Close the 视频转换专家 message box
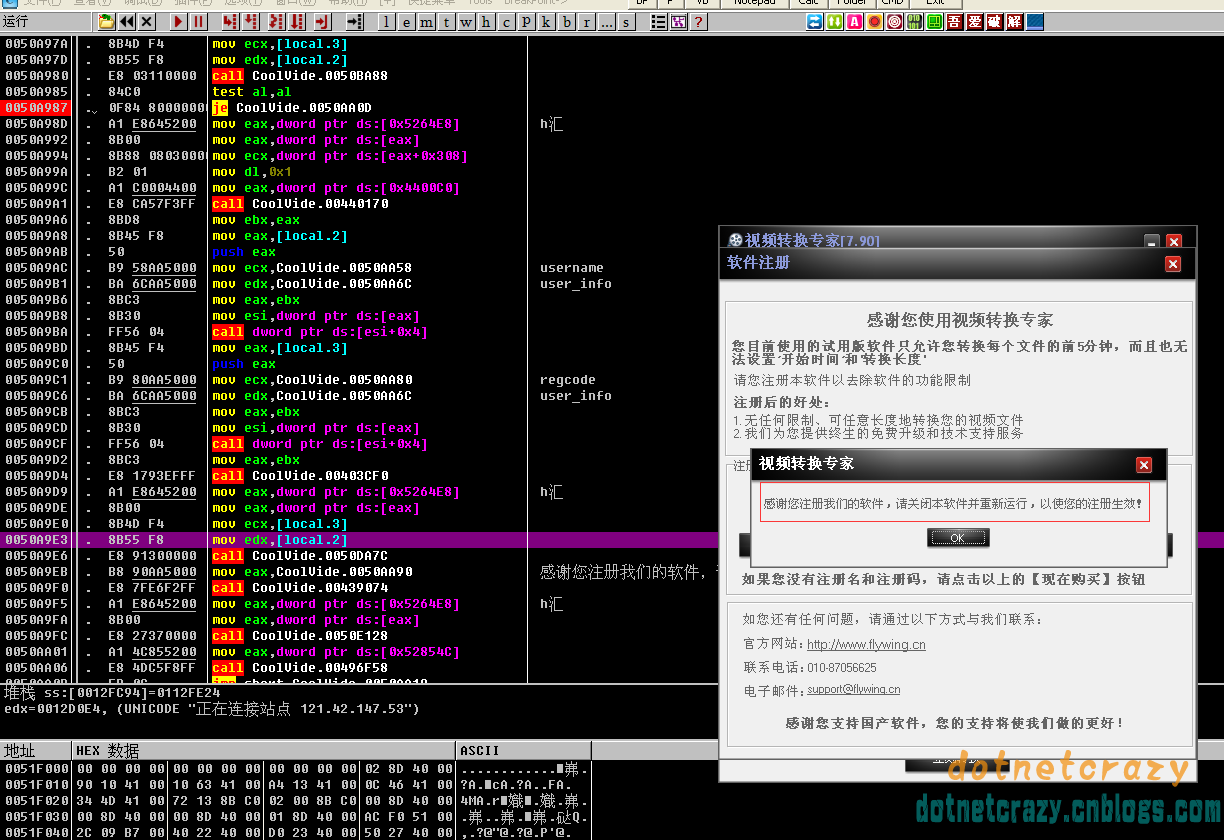 coord(1144,464)
